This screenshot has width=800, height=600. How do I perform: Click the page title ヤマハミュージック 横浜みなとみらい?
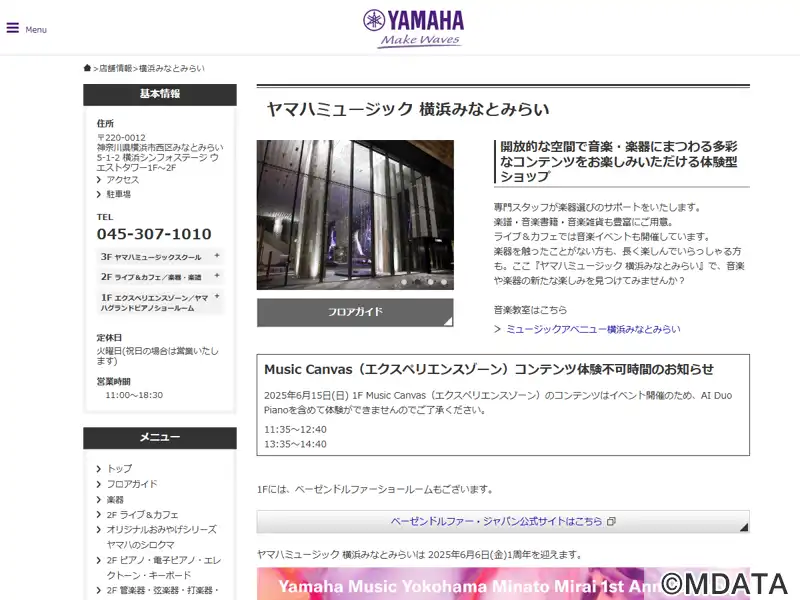pyautogui.click(x=408, y=109)
